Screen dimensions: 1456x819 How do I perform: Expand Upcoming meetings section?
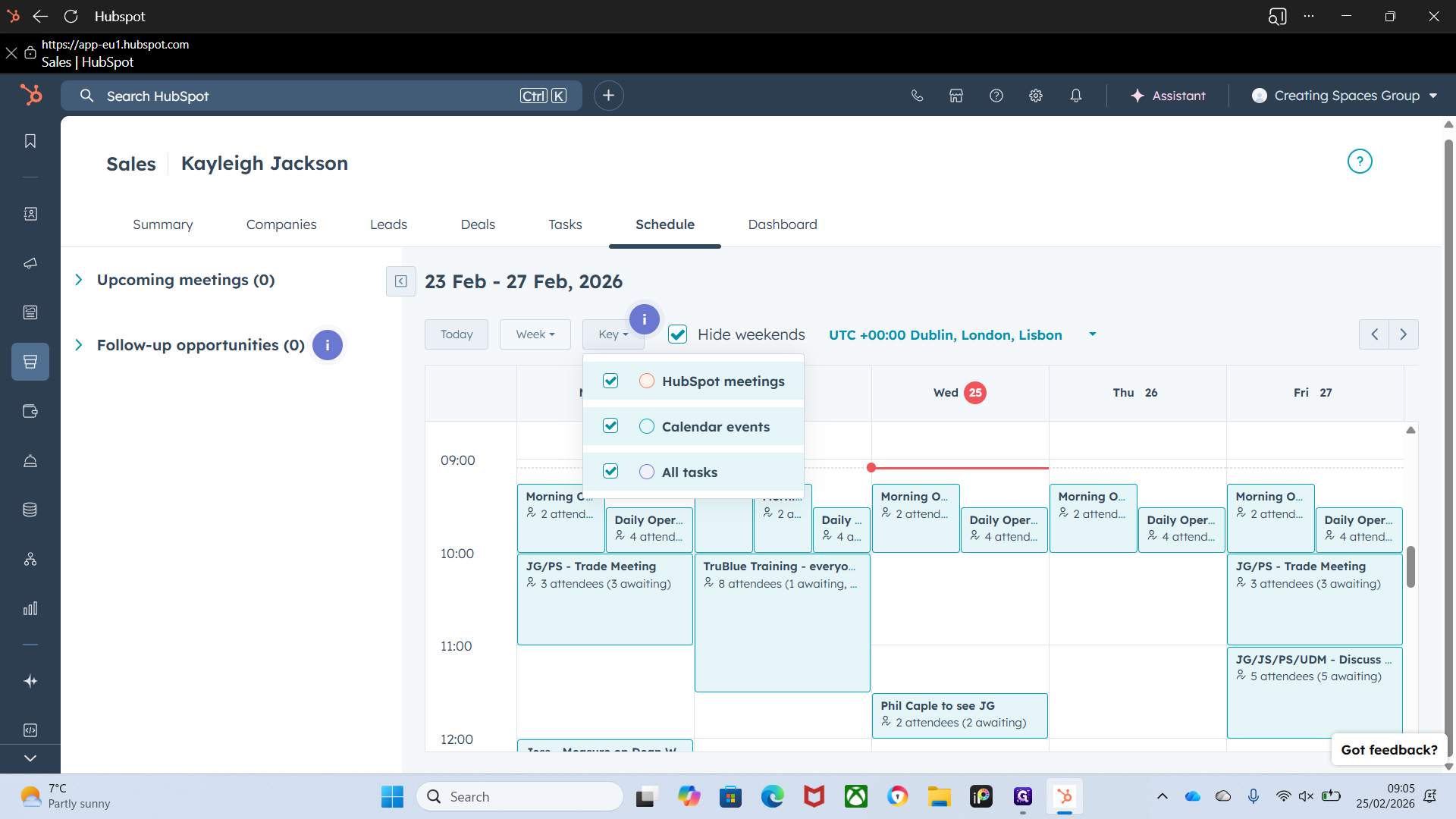click(x=79, y=280)
